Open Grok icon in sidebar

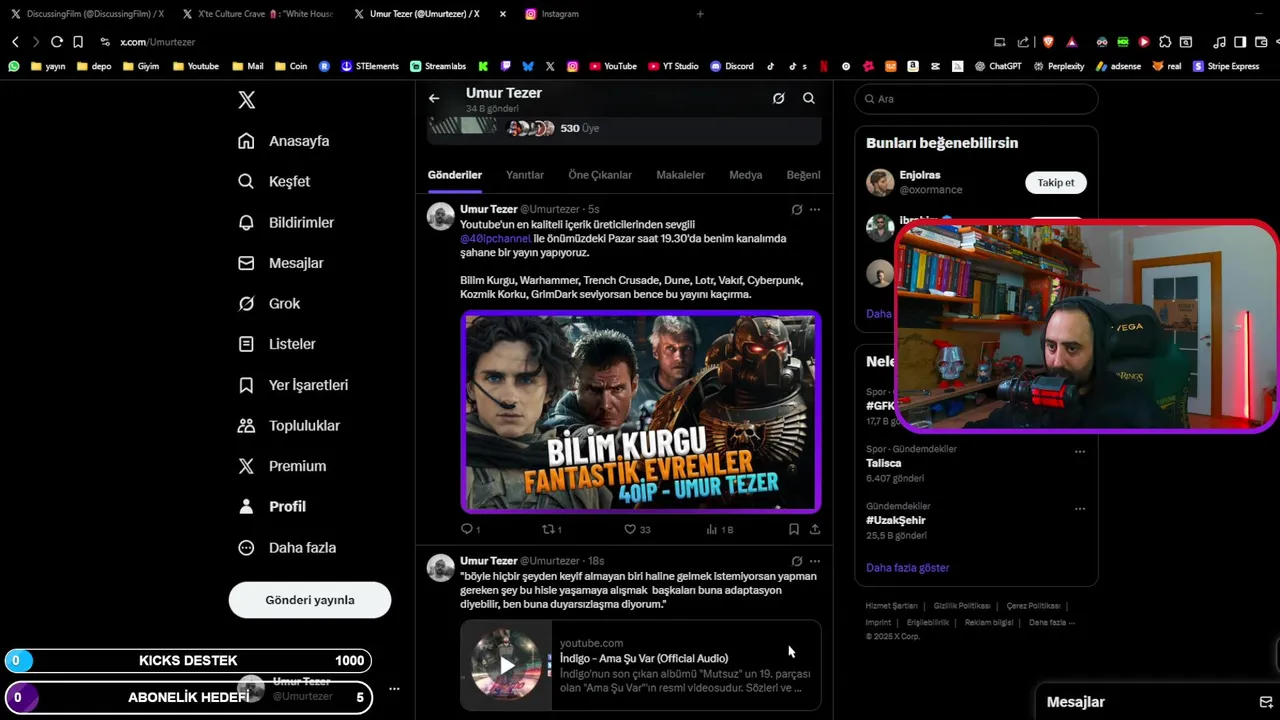tap(246, 303)
